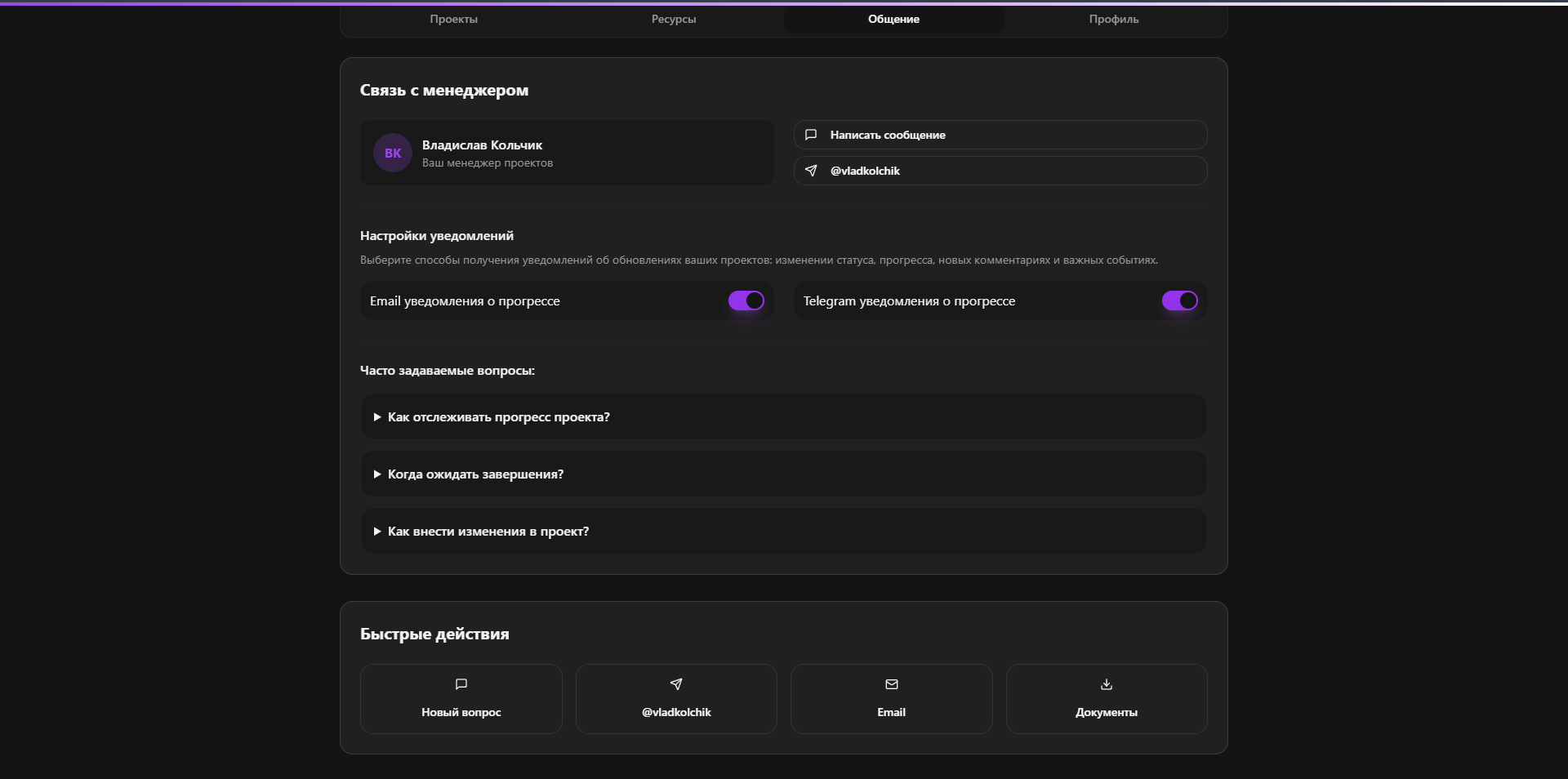Open 'Как внести изменения в проект?' answer

click(x=488, y=532)
